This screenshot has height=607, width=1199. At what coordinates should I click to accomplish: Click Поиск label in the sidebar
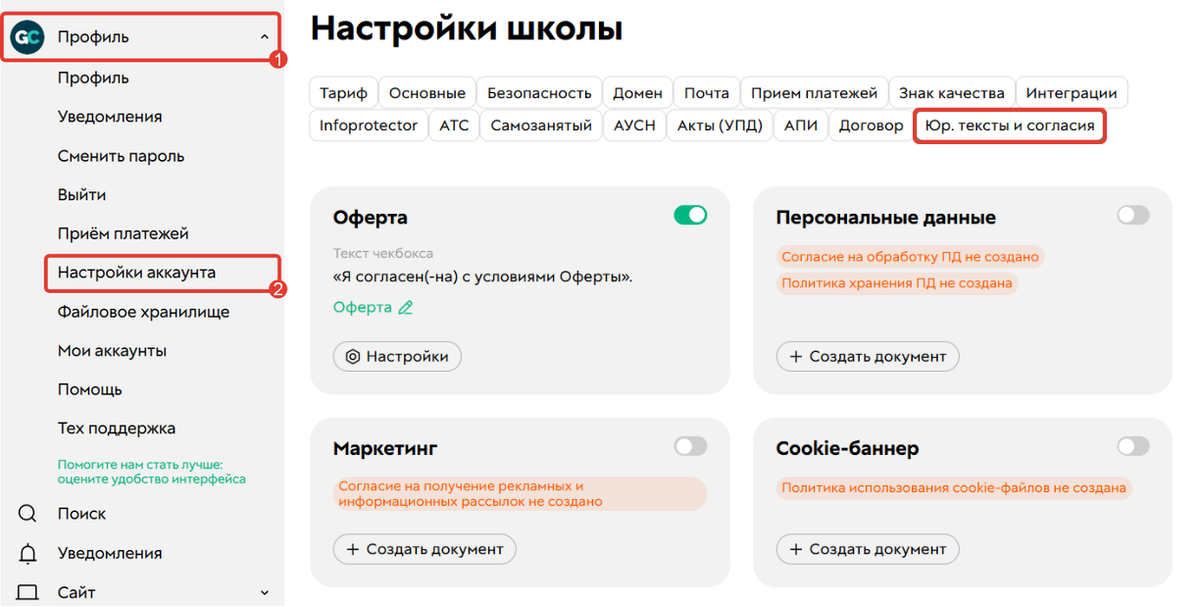click(x=82, y=514)
